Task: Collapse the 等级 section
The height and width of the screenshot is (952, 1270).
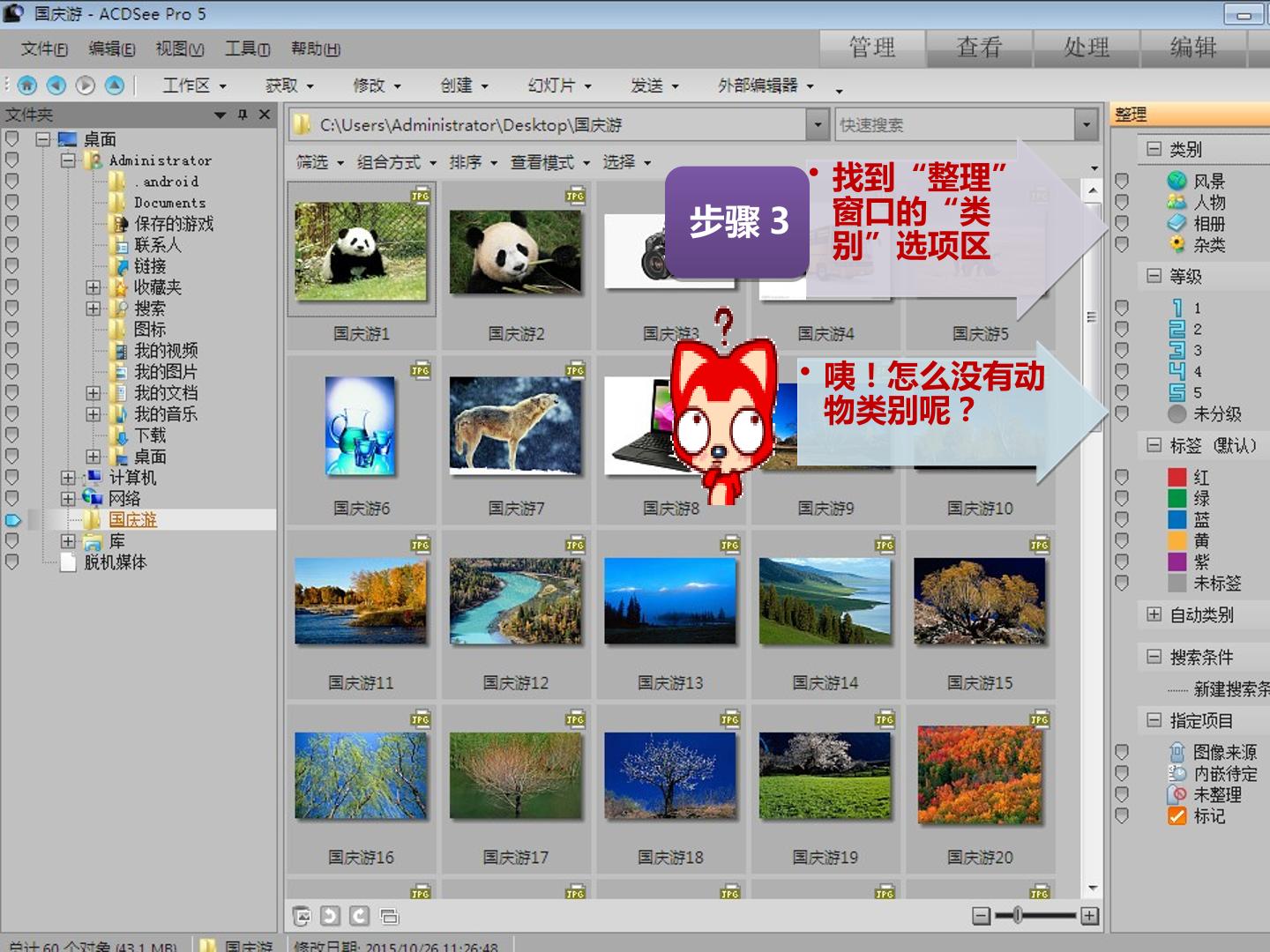Action: [x=1154, y=276]
